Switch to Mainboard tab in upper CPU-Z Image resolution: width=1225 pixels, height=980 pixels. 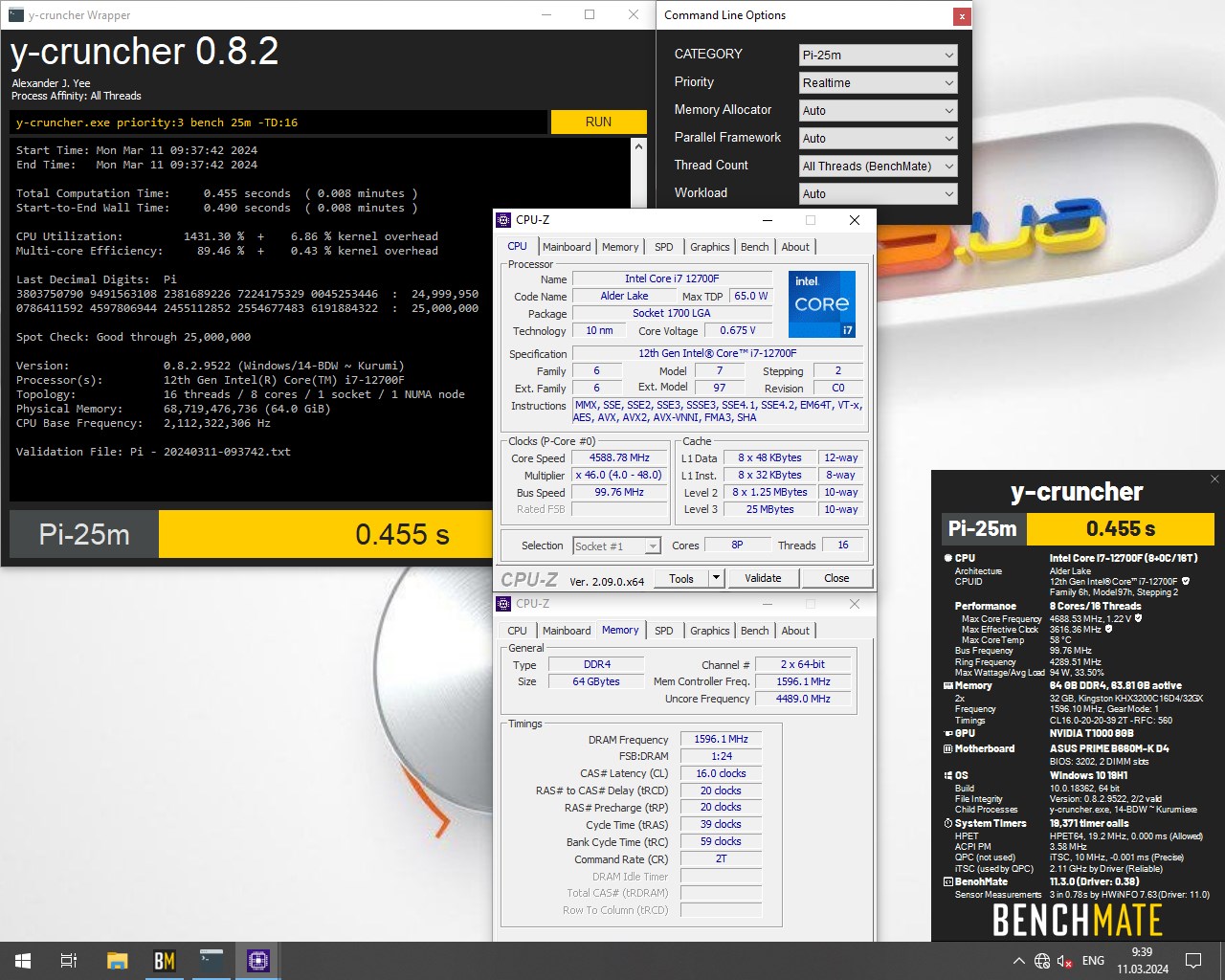point(567,247)
